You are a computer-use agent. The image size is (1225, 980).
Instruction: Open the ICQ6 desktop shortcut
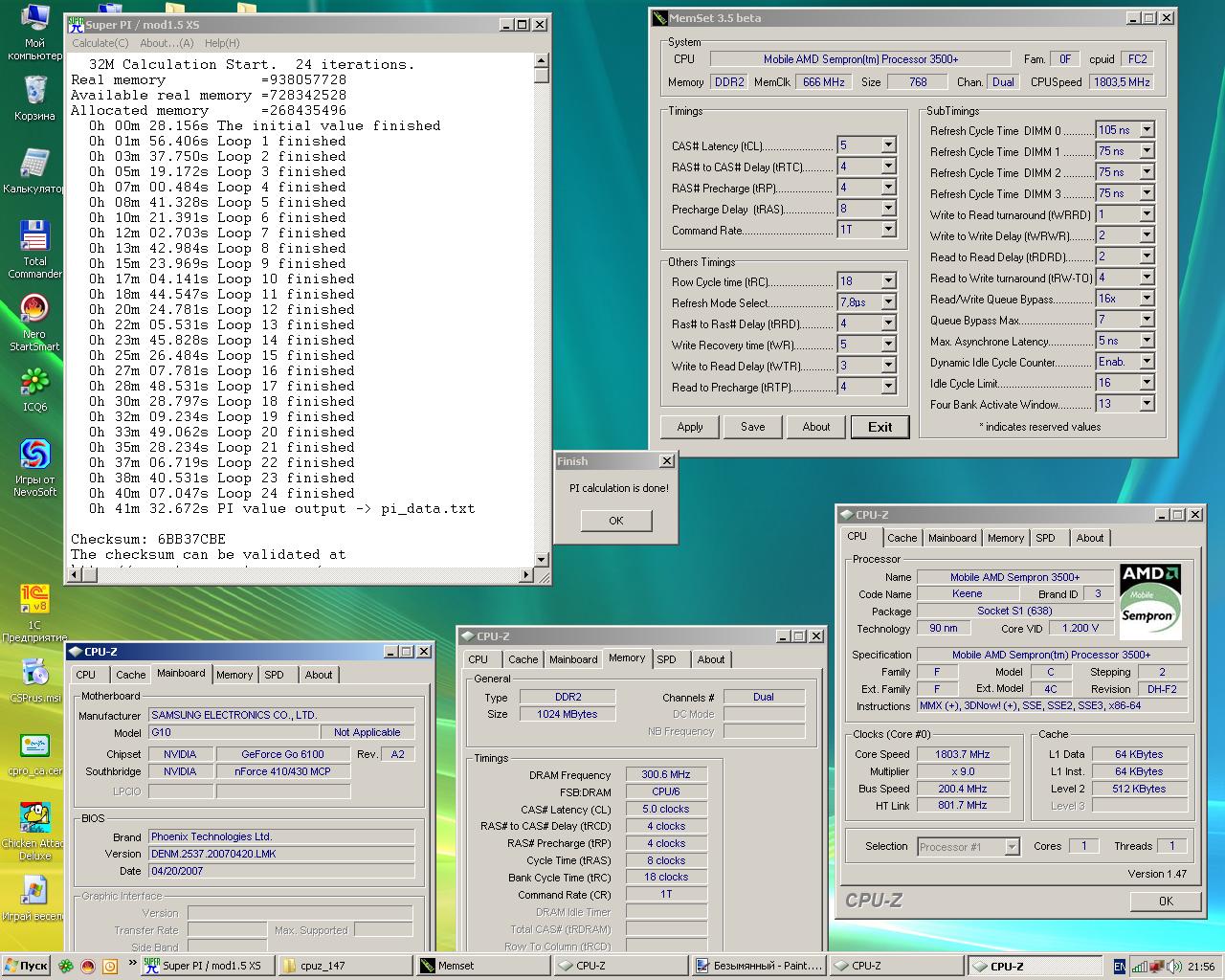[x=34, y=390]
